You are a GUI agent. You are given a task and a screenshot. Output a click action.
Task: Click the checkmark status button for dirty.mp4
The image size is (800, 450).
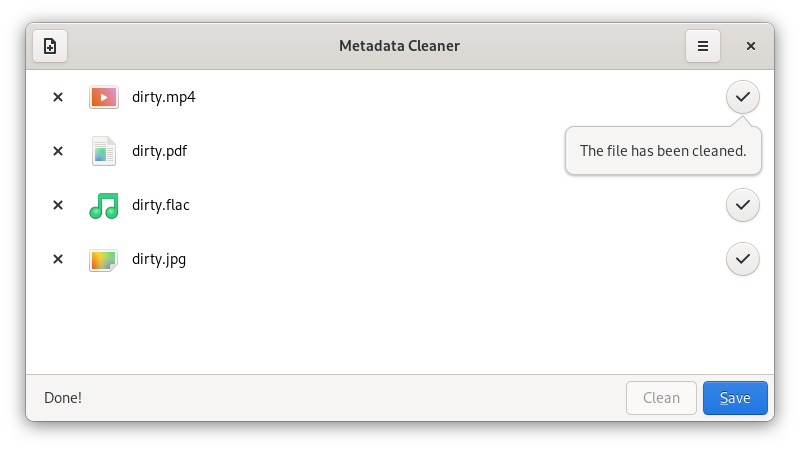pos(743,97)
